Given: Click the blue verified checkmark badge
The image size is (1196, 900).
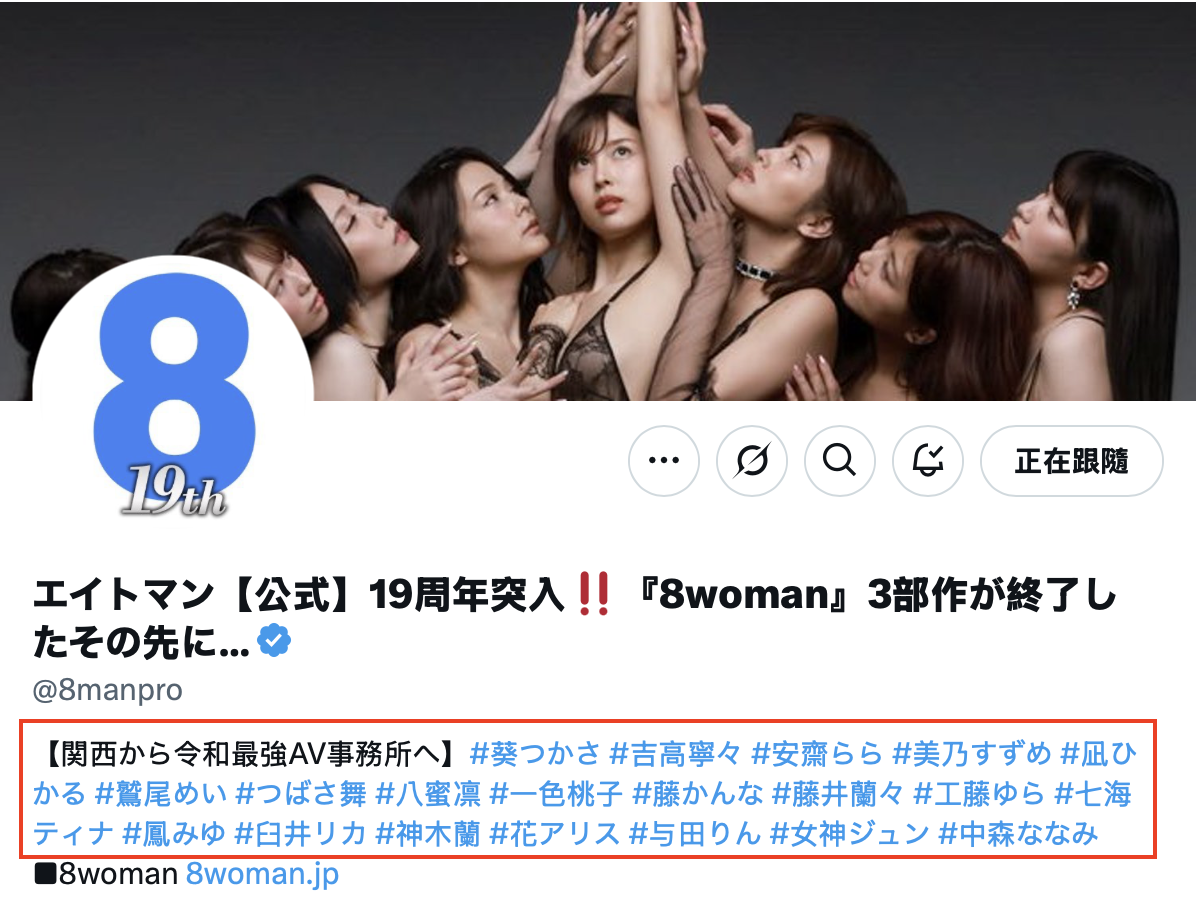Looking at the screenshot, I should pyautogui.click(x=274, y=641).
